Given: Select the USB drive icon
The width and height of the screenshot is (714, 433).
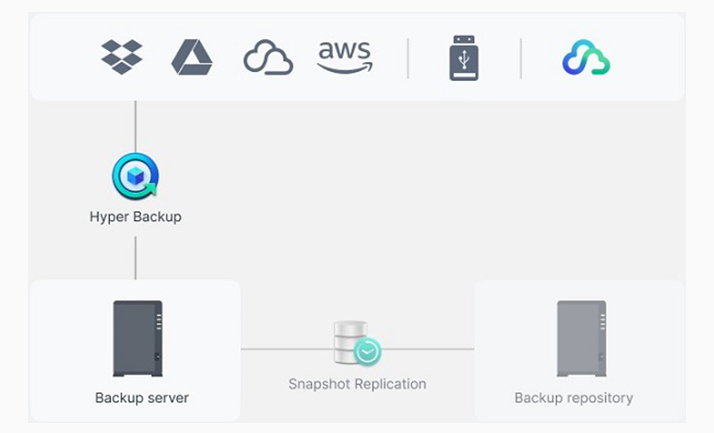Looking at the screenshot, I should pyautogui.click(x=463, y=58).
